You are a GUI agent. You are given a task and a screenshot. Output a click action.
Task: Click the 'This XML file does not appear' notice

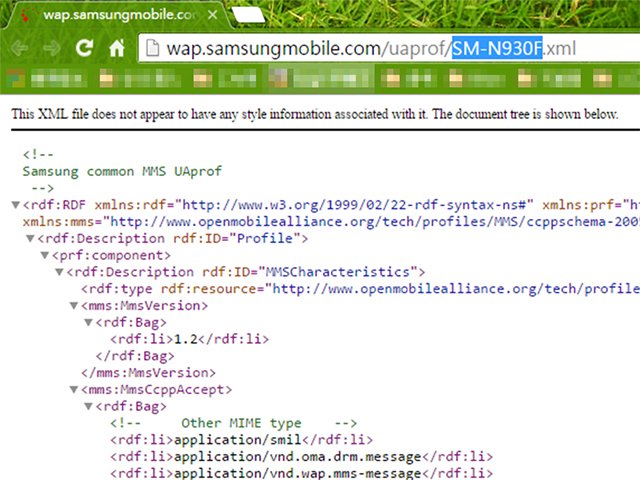click(x=314, y=114)
